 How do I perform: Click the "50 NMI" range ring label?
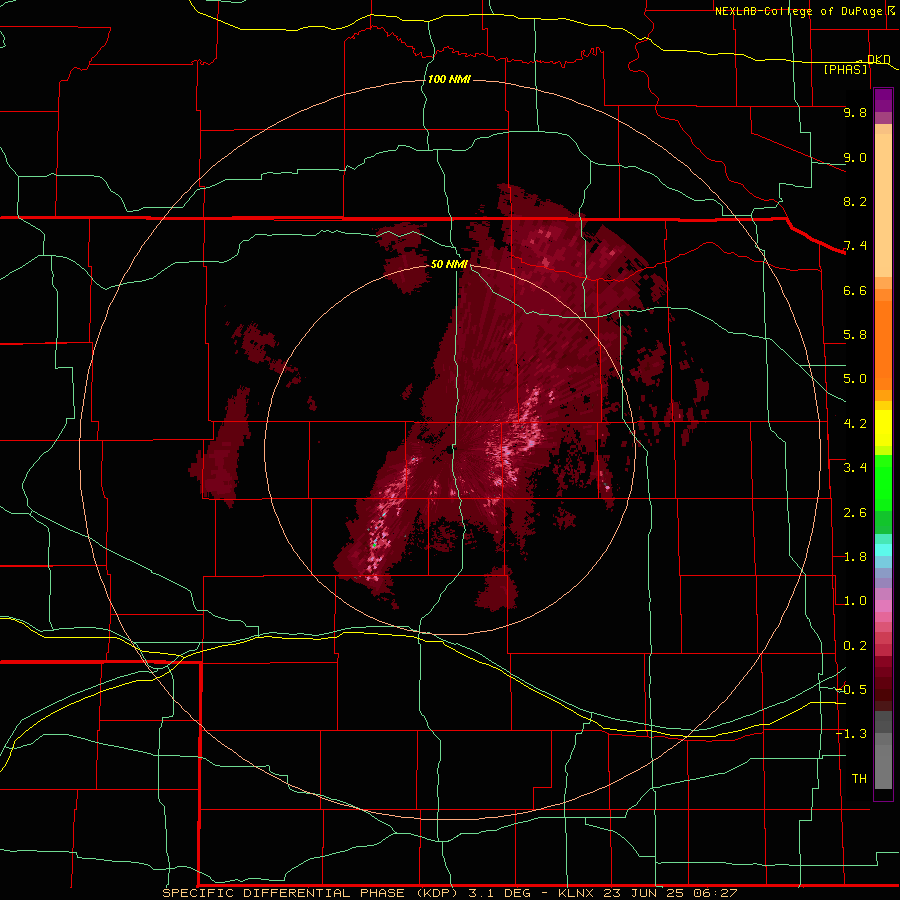point(449,264)
